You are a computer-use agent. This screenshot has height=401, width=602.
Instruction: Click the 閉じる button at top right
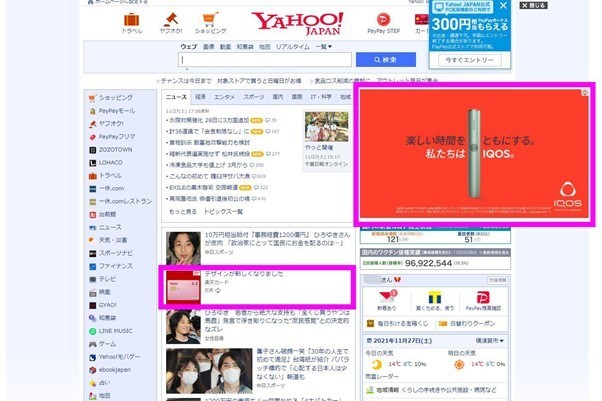[x=534, y=5]
